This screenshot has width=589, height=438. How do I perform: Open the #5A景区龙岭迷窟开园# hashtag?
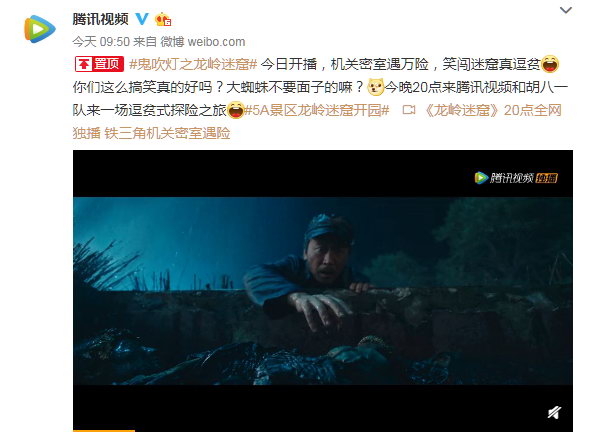317,110
